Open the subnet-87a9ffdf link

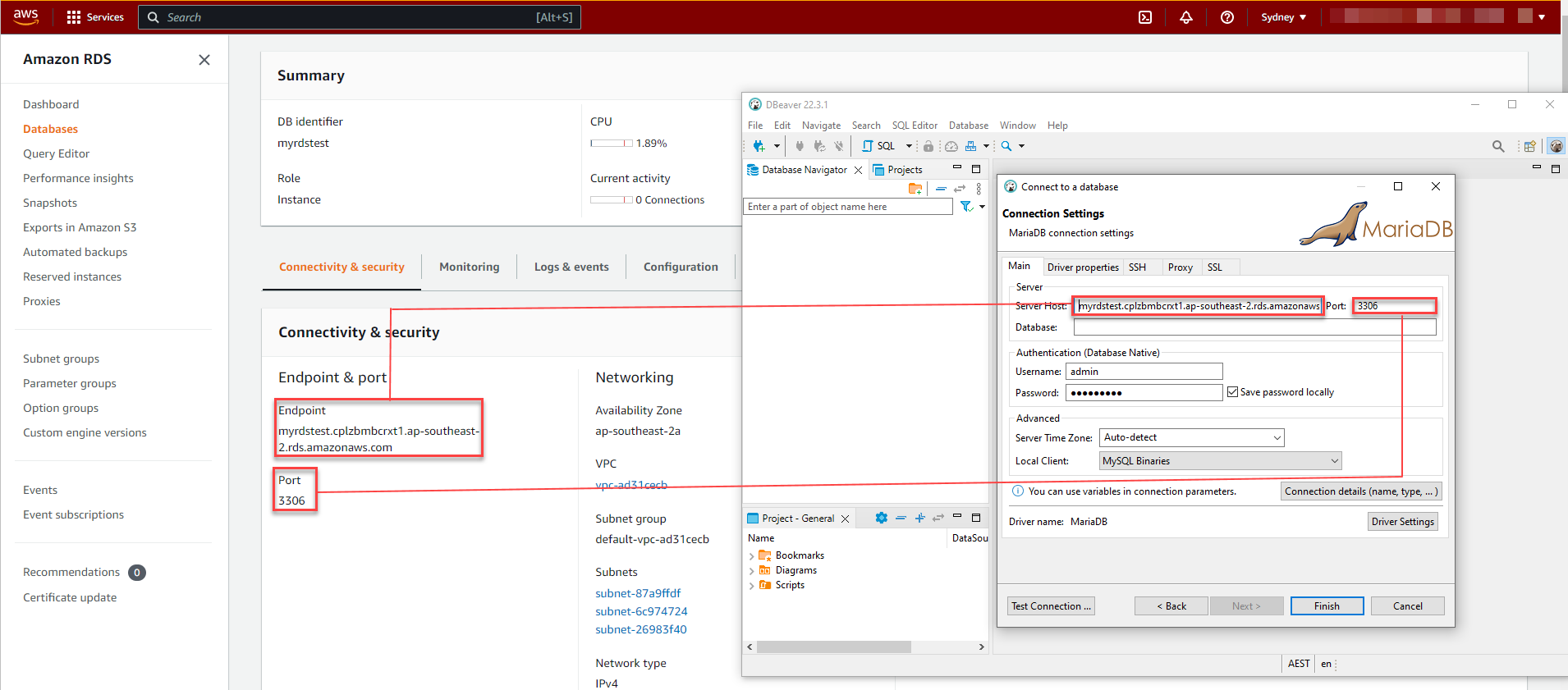pos(638,593)
